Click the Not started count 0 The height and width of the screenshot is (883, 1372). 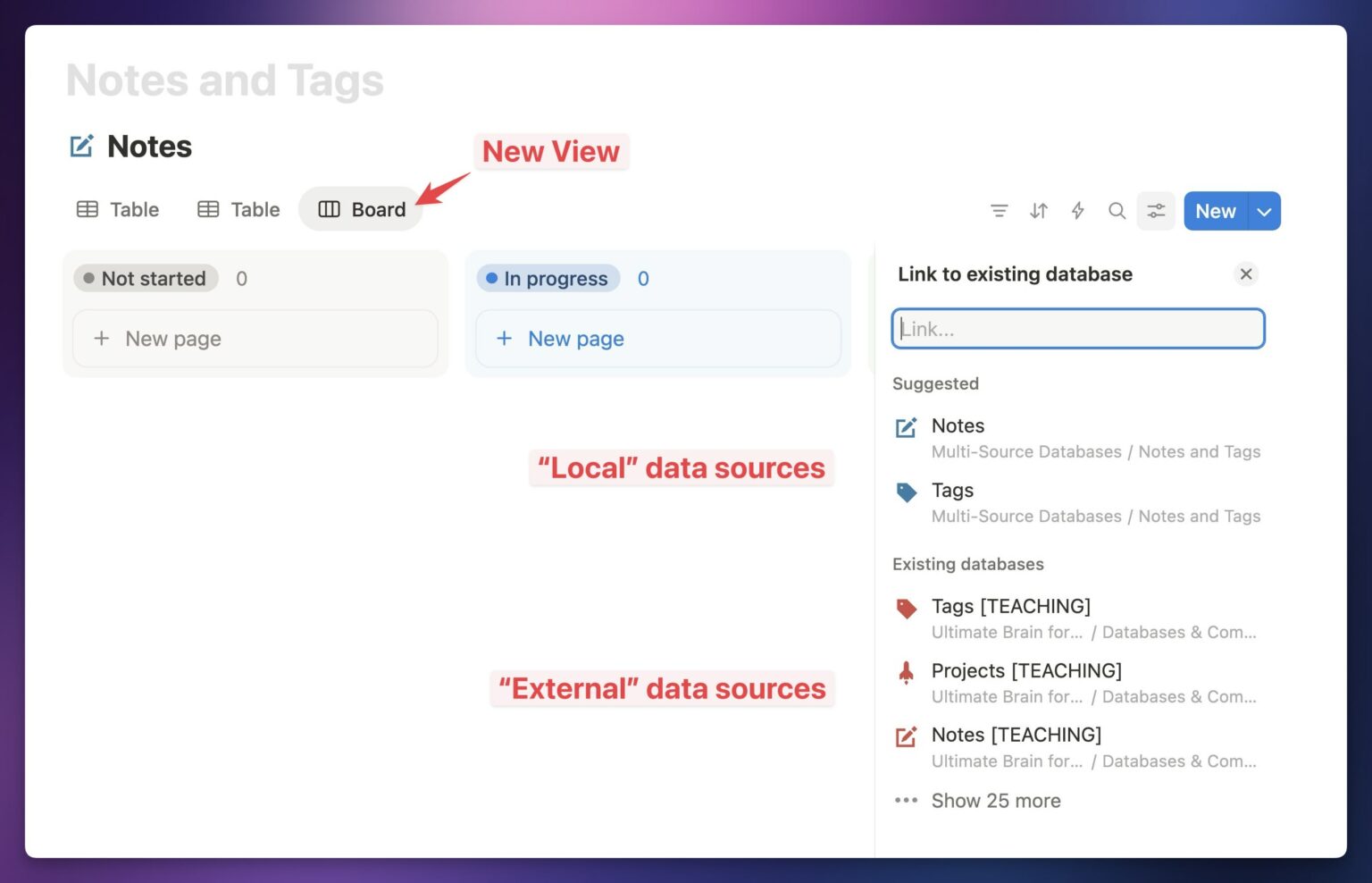(241, 279)
